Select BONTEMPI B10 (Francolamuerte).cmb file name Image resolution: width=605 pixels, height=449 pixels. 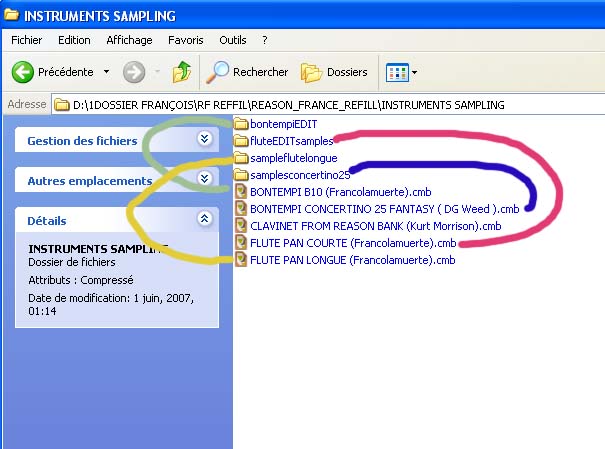(x=341, y=192)
